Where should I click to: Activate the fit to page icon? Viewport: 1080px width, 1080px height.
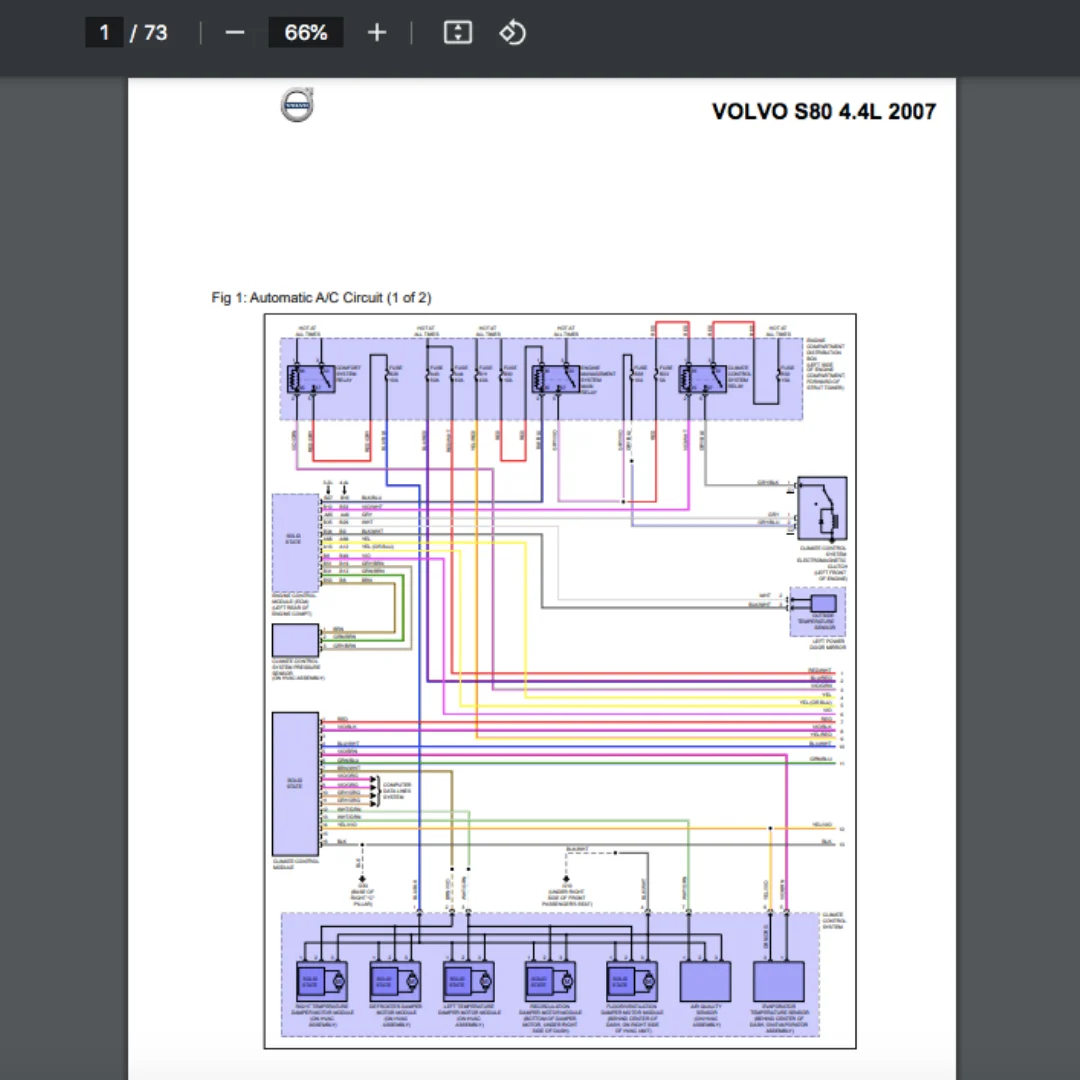(x=458, y=32)
